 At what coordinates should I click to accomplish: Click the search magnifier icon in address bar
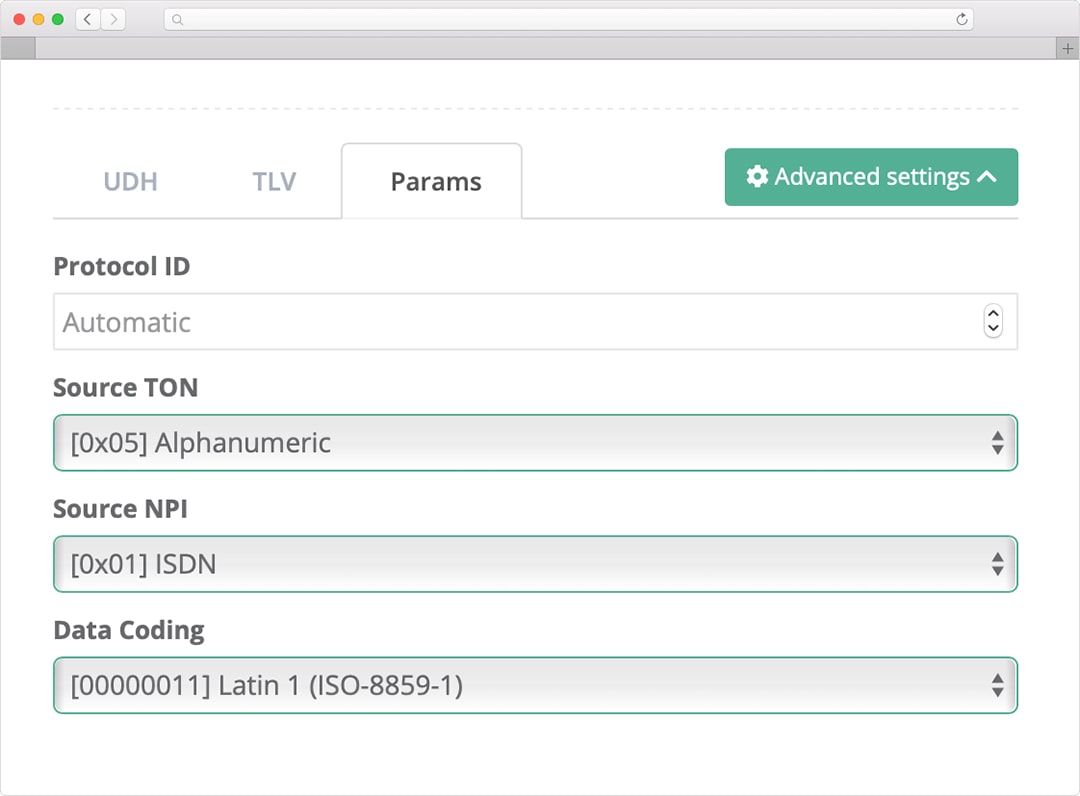(x=177, y=20)
